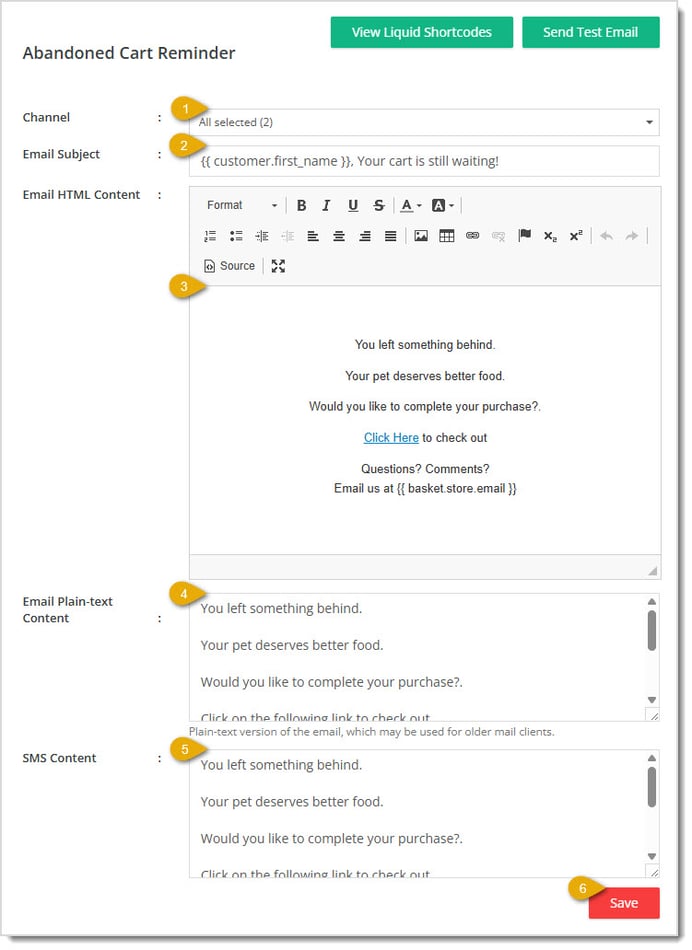This screenshot has width=692, height=950.
Task: Click scroll-down arrow of Plain-text Content box
Action: [x=652, y=700]
